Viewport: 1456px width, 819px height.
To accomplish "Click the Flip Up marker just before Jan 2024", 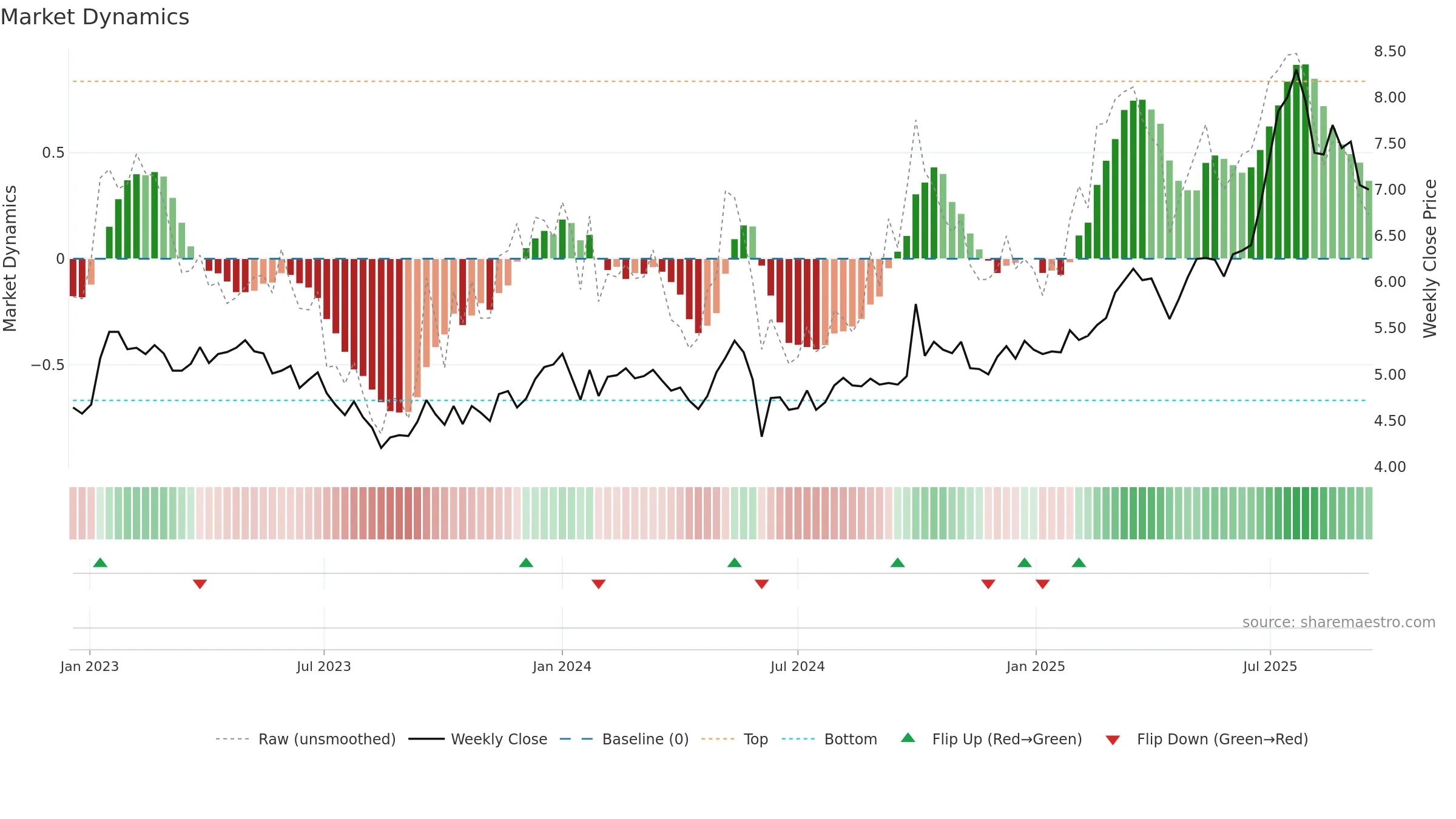I will [526, 562].
